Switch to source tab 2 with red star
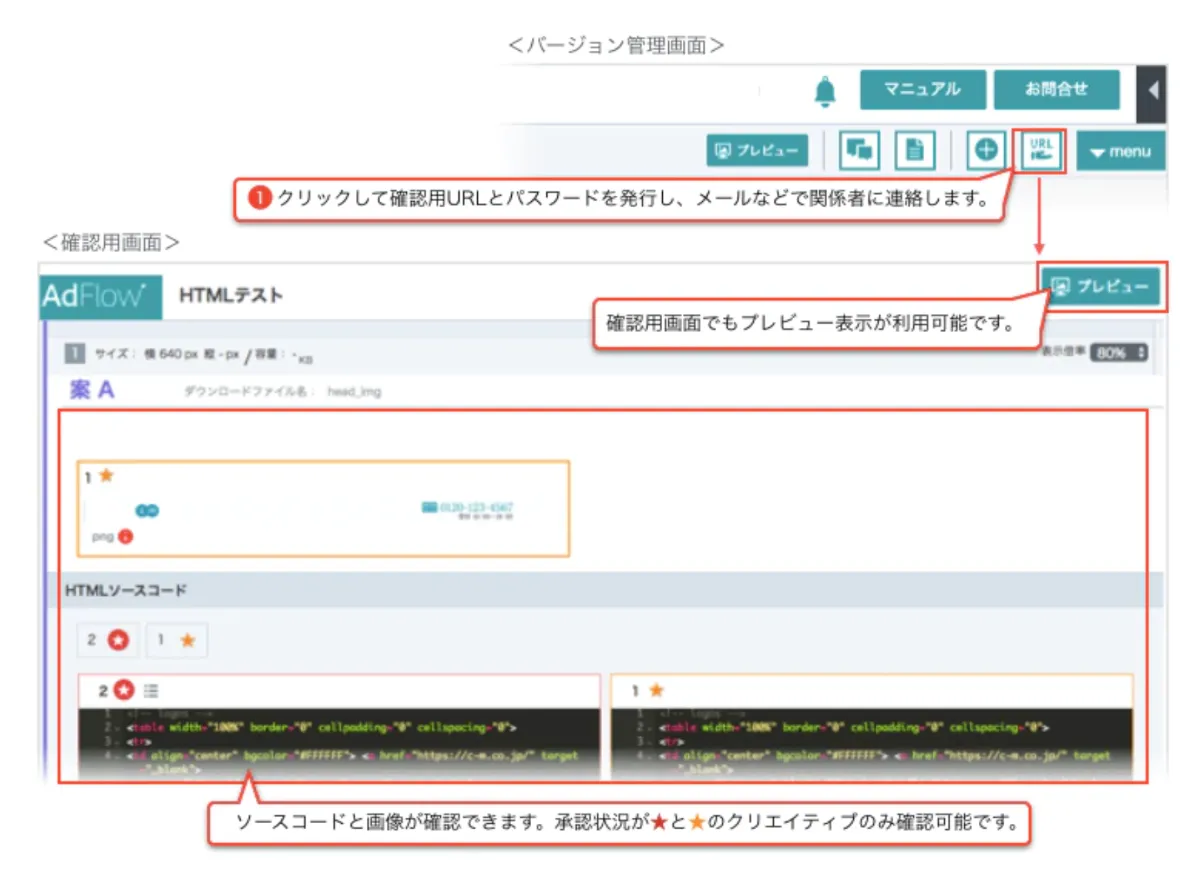Screen dimensions: 1200x888 pos(108,641)
